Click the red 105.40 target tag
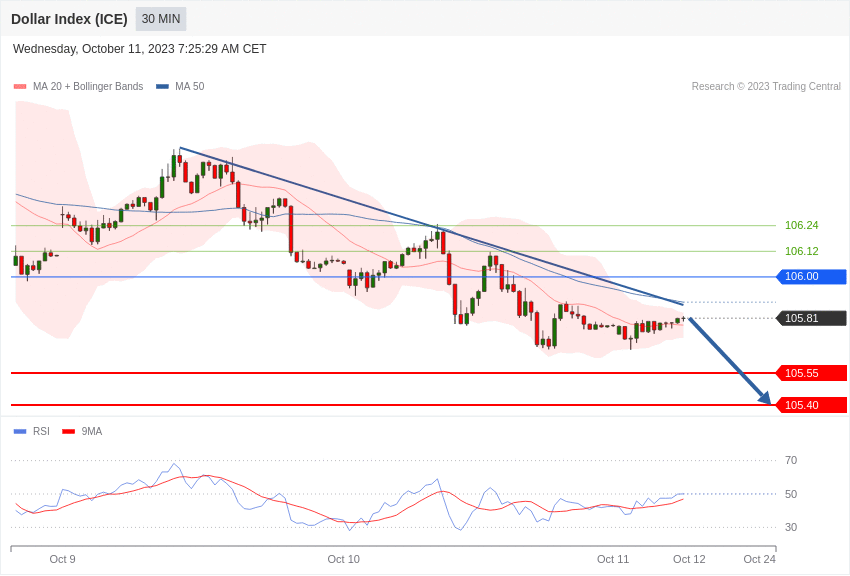 point(811,405)
